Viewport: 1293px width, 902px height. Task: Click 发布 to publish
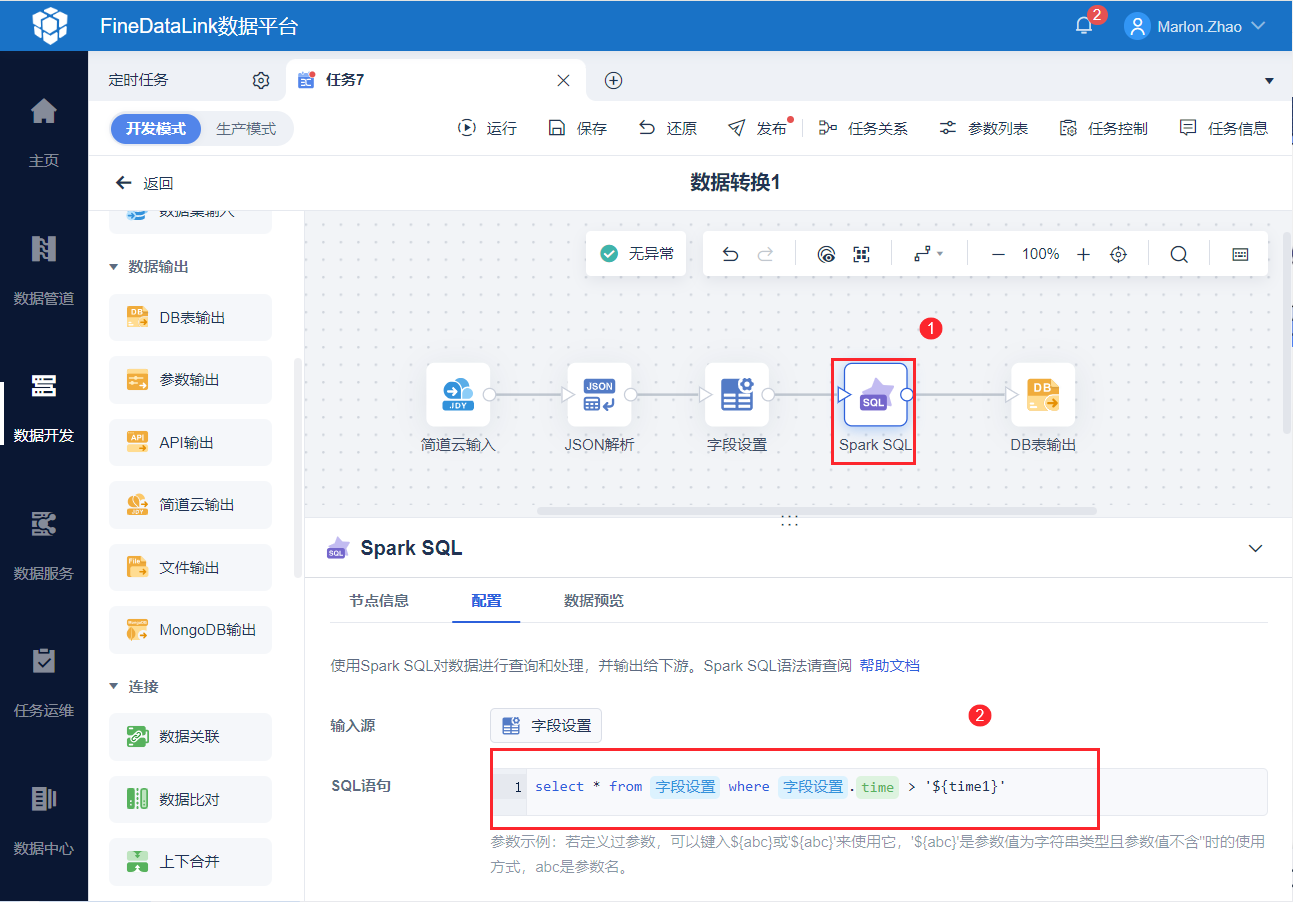pos(758,128)
